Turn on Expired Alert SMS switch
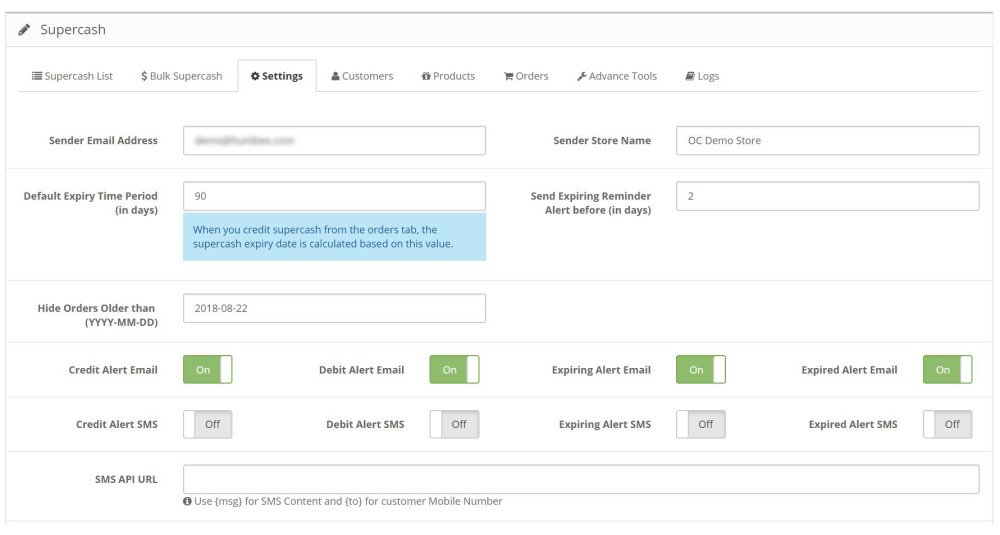 coord(948,424)
